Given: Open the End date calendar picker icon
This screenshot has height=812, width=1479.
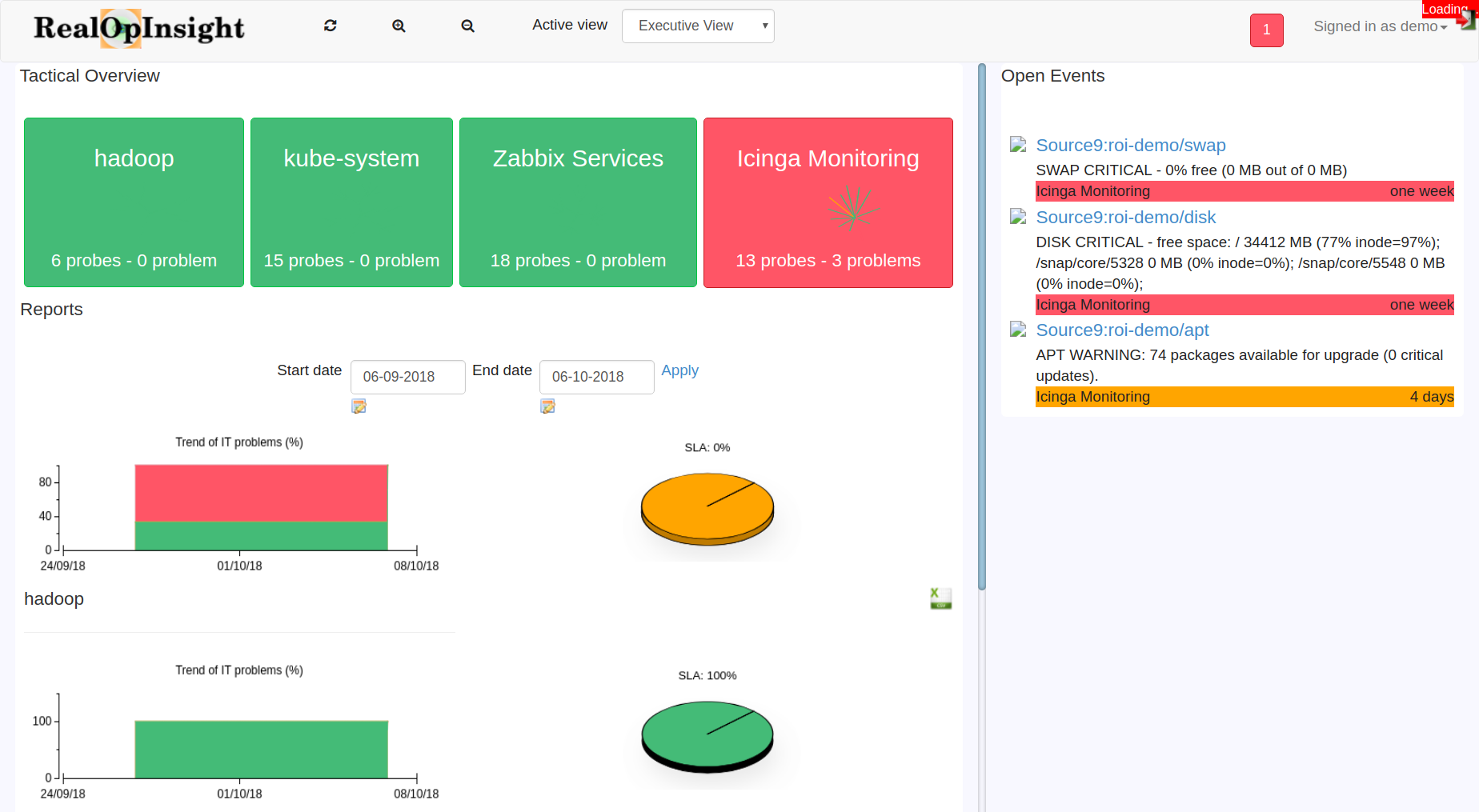Looking at the screenshot, I should point(547,406).
